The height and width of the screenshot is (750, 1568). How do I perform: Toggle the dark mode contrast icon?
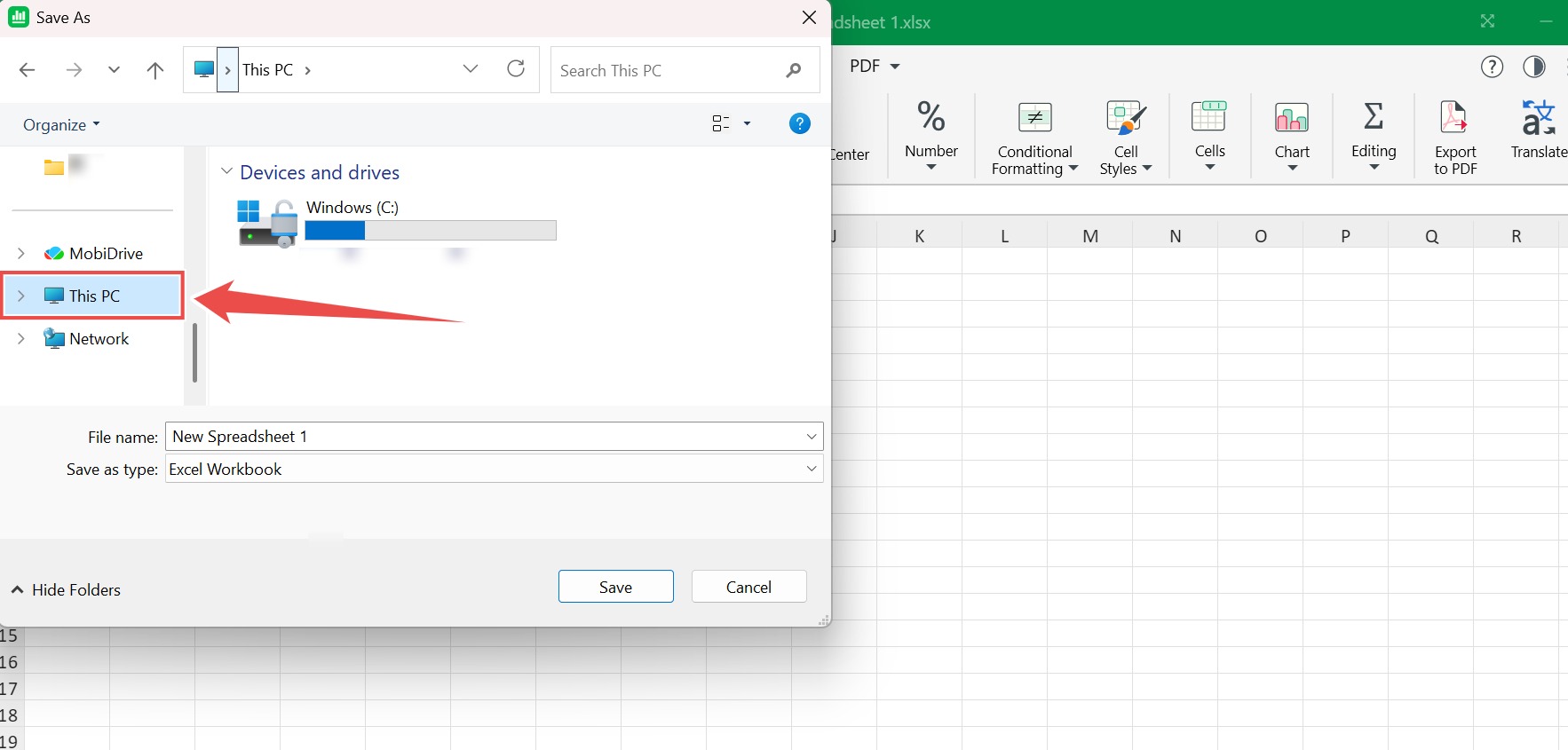(x=1534, y=67)
